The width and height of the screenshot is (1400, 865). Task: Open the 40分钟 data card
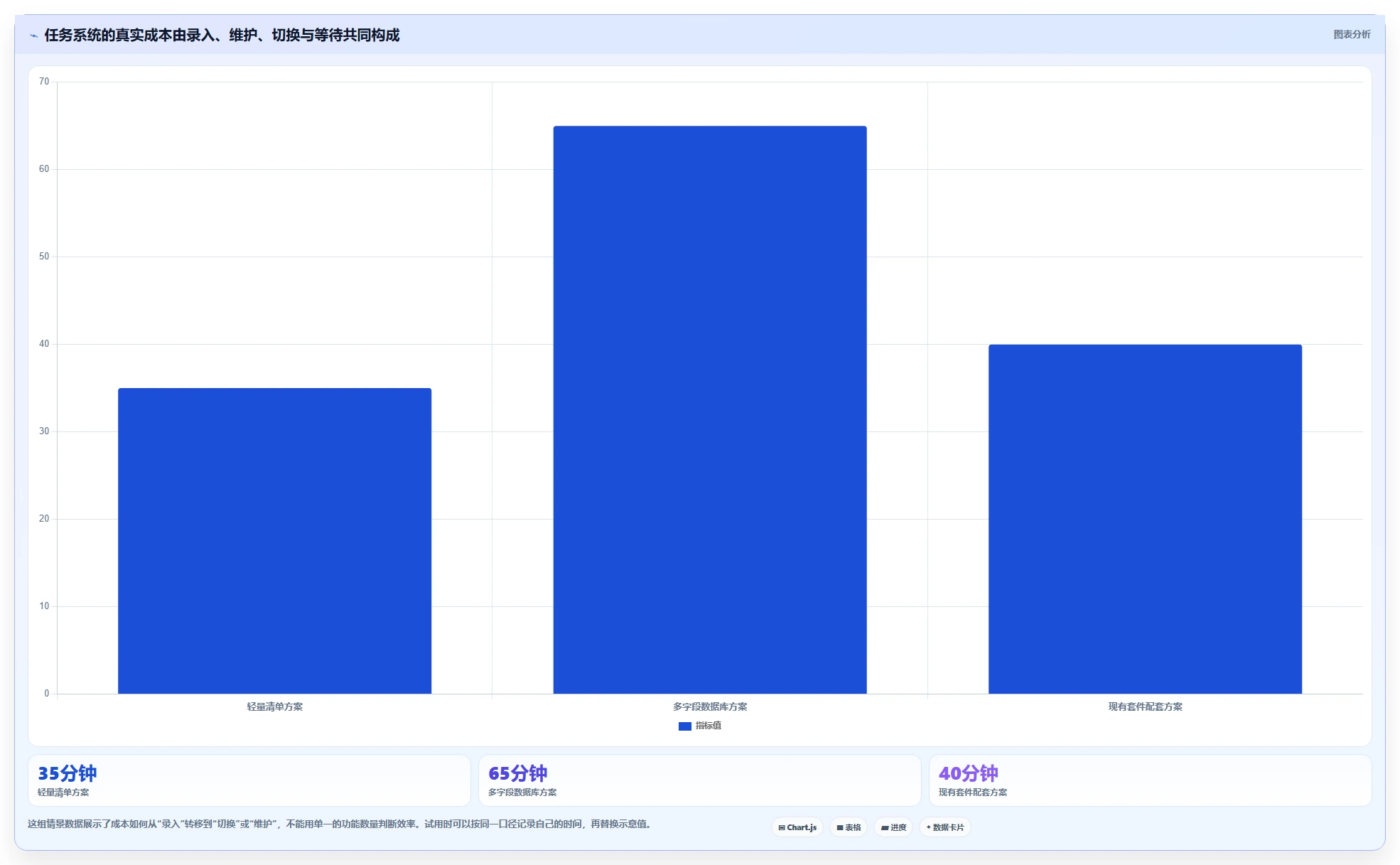1151,780
